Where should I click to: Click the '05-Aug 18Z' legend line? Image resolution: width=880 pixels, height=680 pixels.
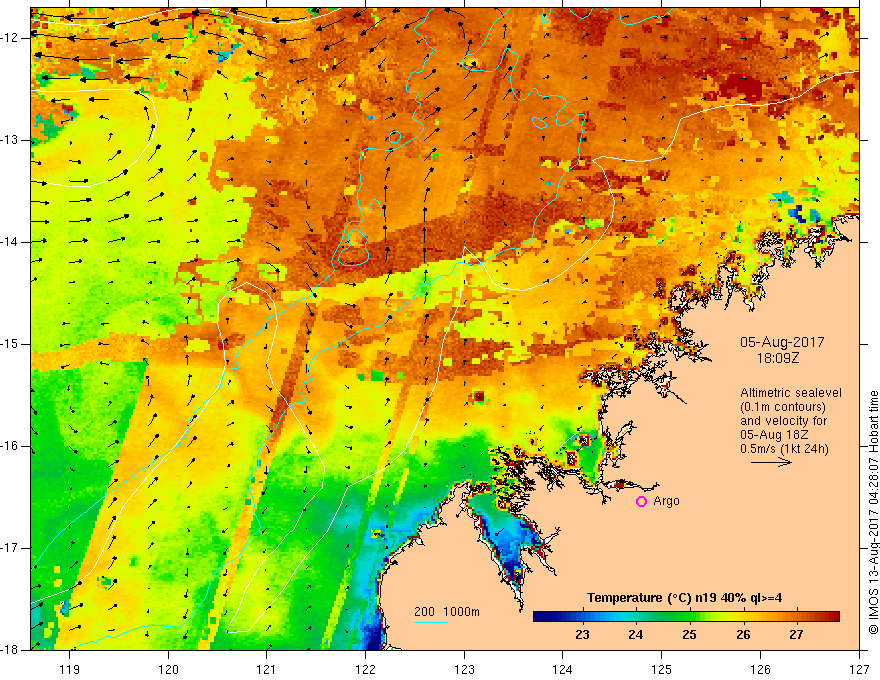click(775, 435)
